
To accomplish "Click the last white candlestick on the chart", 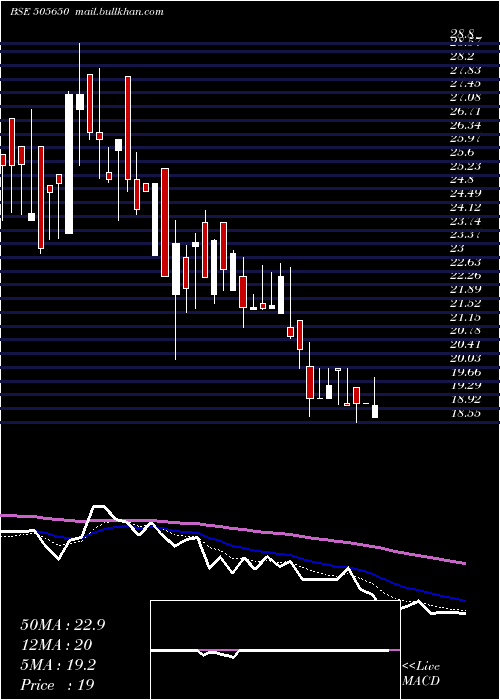I will [375, 411].
